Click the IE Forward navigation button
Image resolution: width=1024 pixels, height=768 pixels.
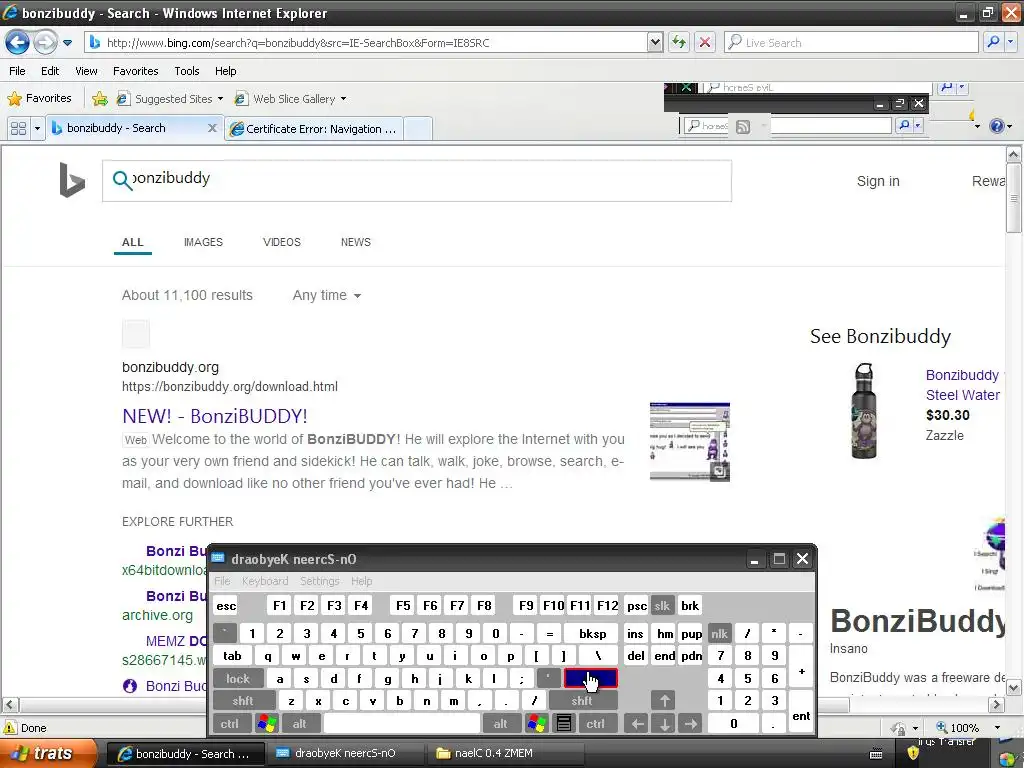pyautogui.click(x=45, y=42)
